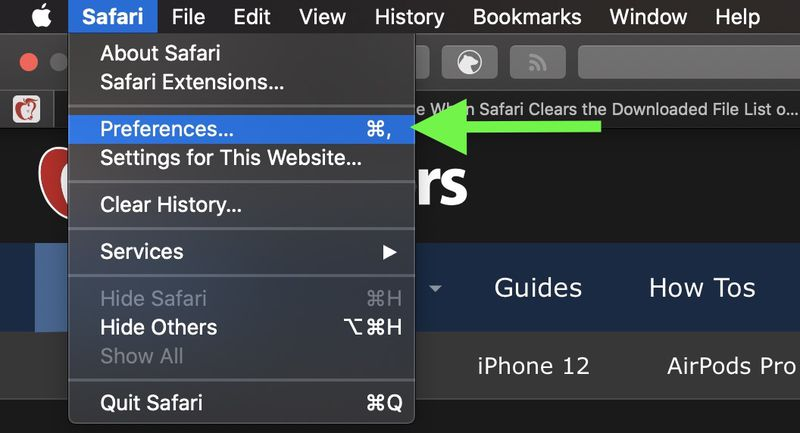The image size is (800, 433).
Task: Open About Safari
Action: coord(160,53)
